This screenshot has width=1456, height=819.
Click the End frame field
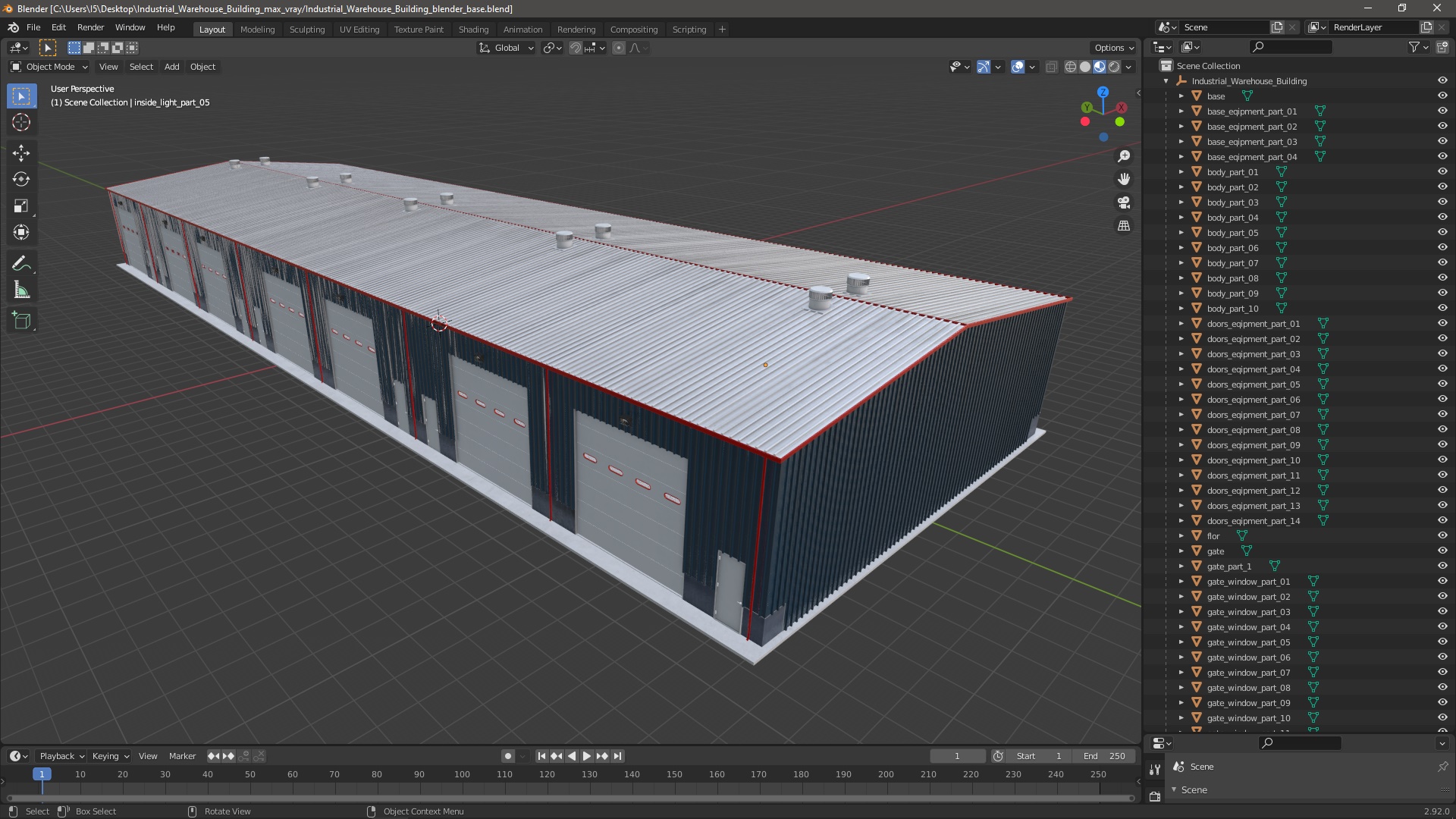tap(1106, 755)
